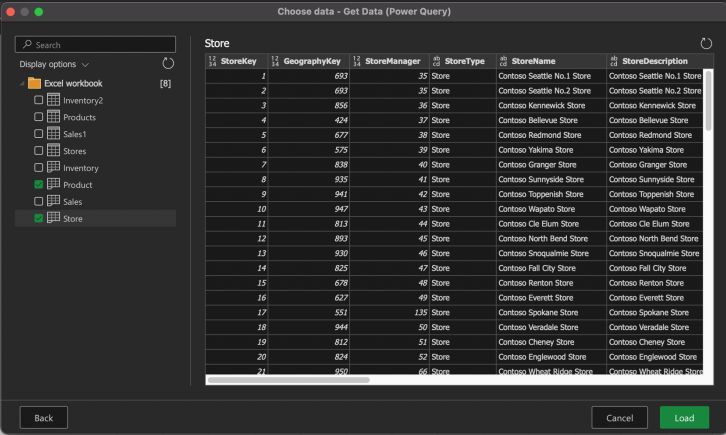
Task: Click the Store sheet icon
Action: pos(54,218)
